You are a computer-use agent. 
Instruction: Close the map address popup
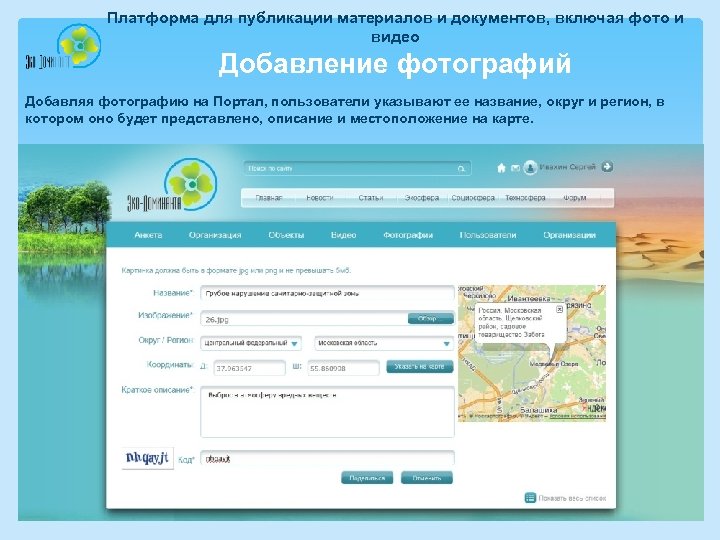[x=559, y=309]
